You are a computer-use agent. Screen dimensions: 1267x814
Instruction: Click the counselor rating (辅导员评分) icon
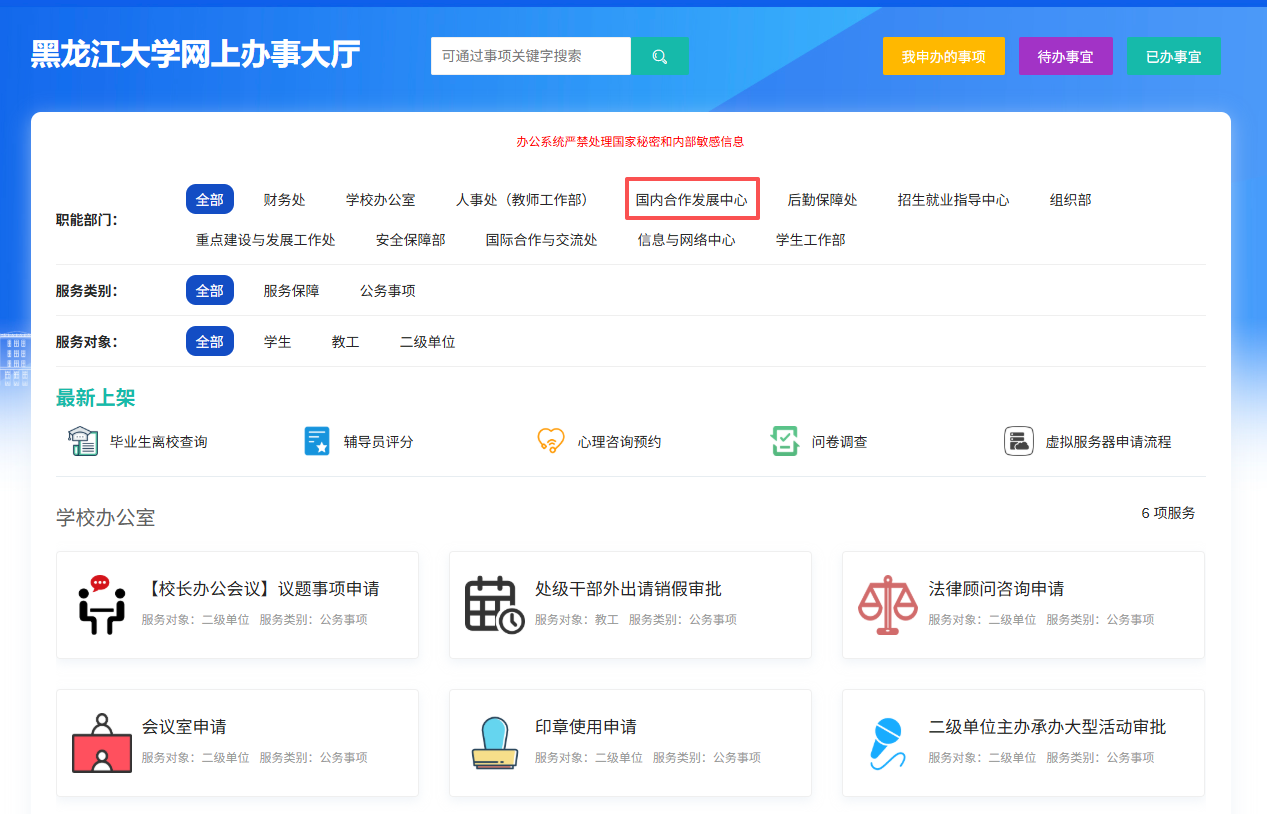click(317, 441)
